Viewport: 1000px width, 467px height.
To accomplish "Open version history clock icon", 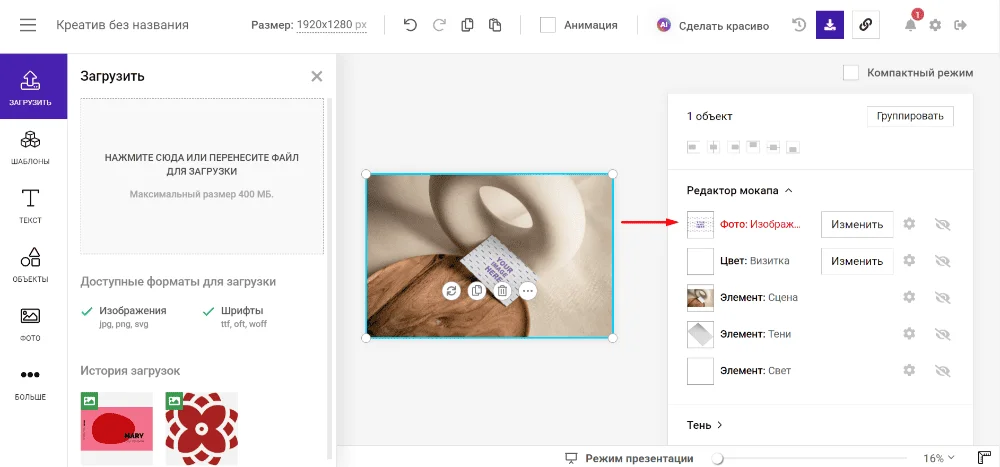I will (x=799, y=25).
